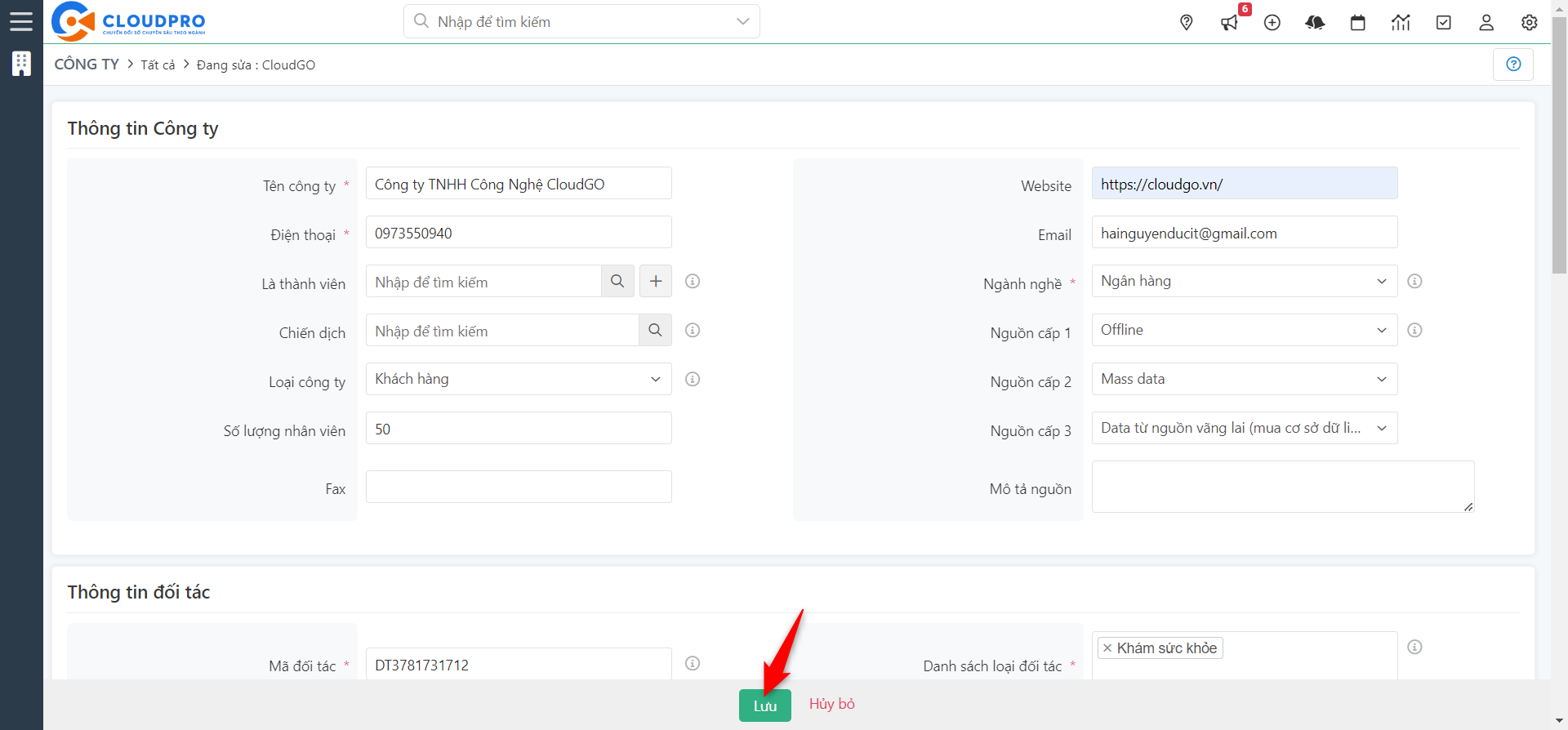
Task: Focus the global search box
Action: [581, 21]
